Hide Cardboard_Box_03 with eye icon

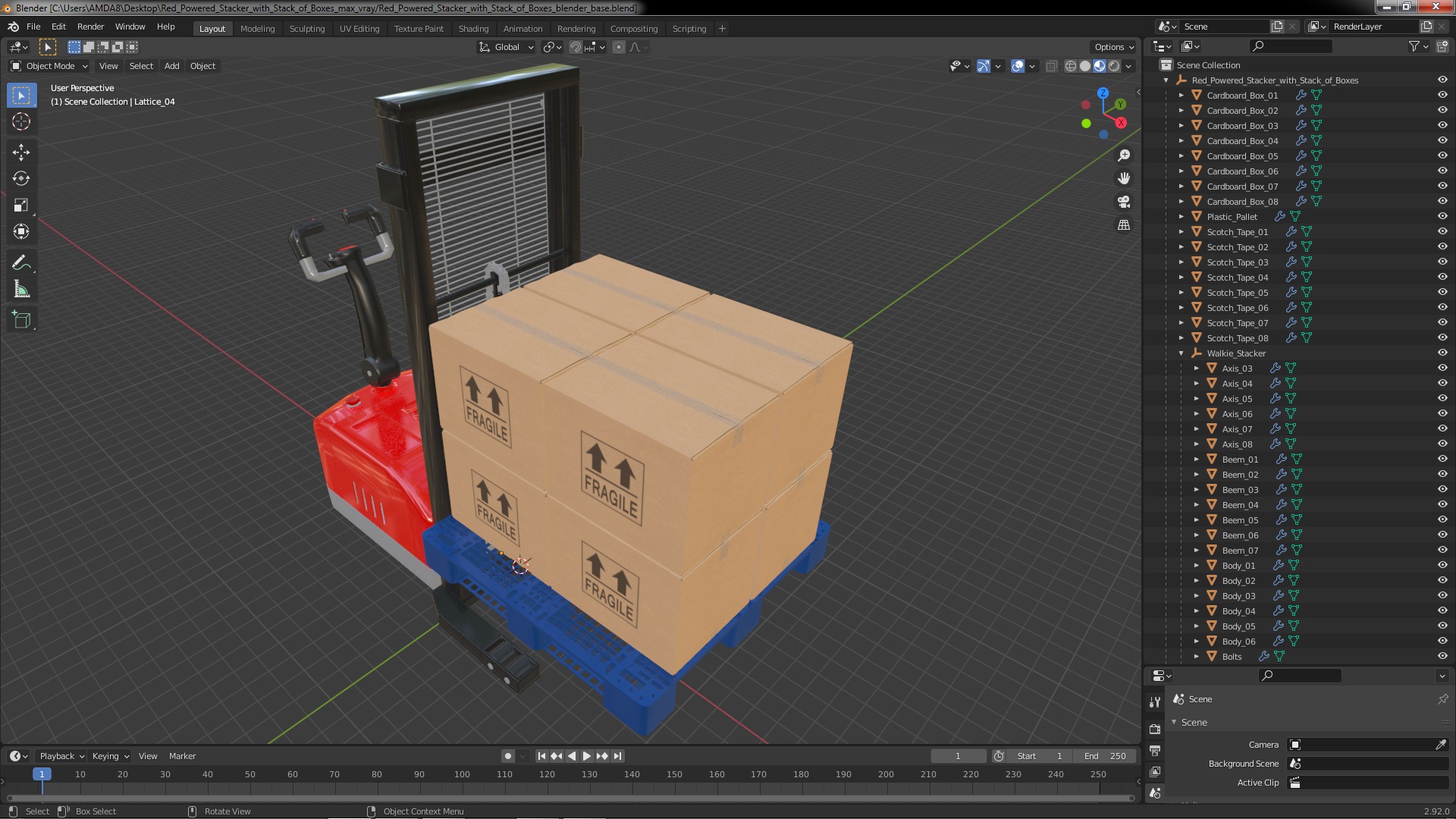pyautogui.click(x=1442, y=125)
